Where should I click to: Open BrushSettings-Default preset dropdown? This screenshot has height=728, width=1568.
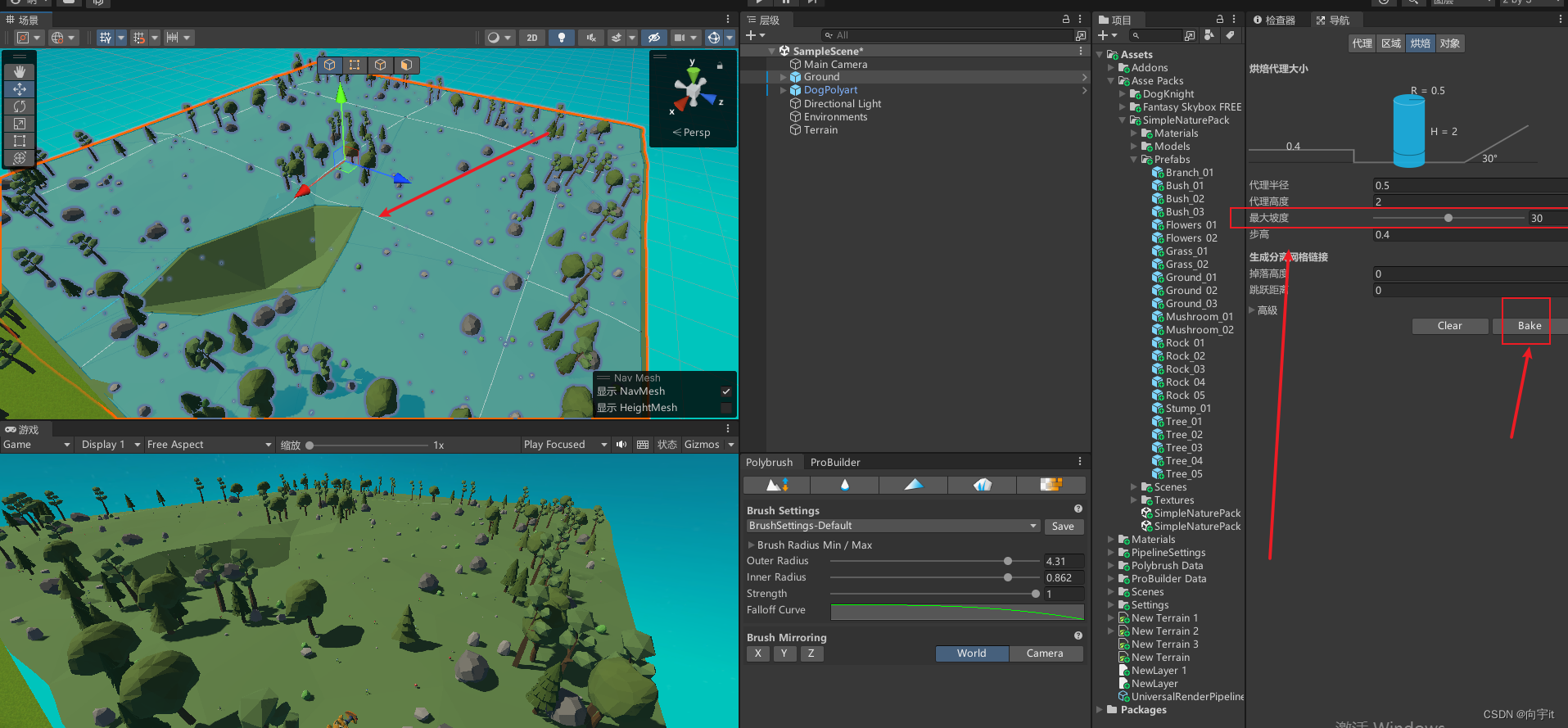892,526
